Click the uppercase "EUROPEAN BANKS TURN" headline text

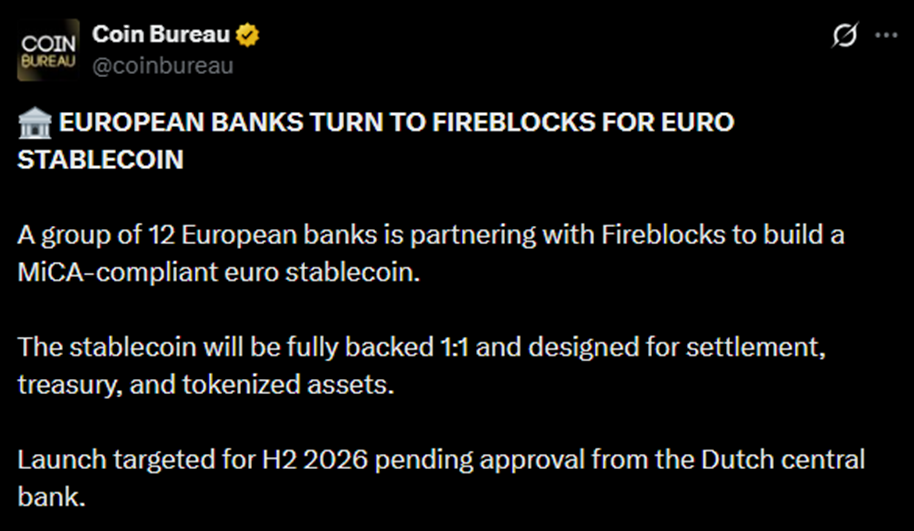[x=188, y=123]
